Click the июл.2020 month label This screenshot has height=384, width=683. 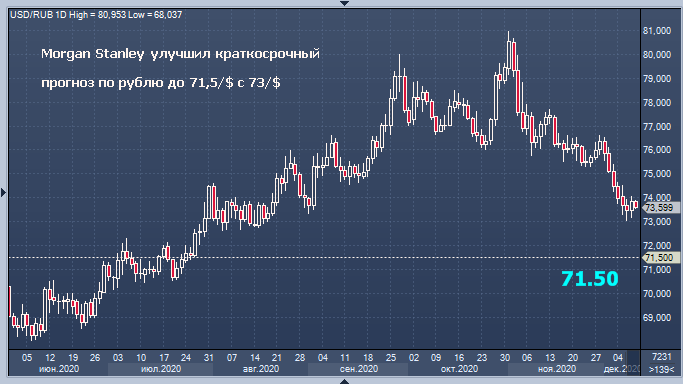tap(161, 369)
